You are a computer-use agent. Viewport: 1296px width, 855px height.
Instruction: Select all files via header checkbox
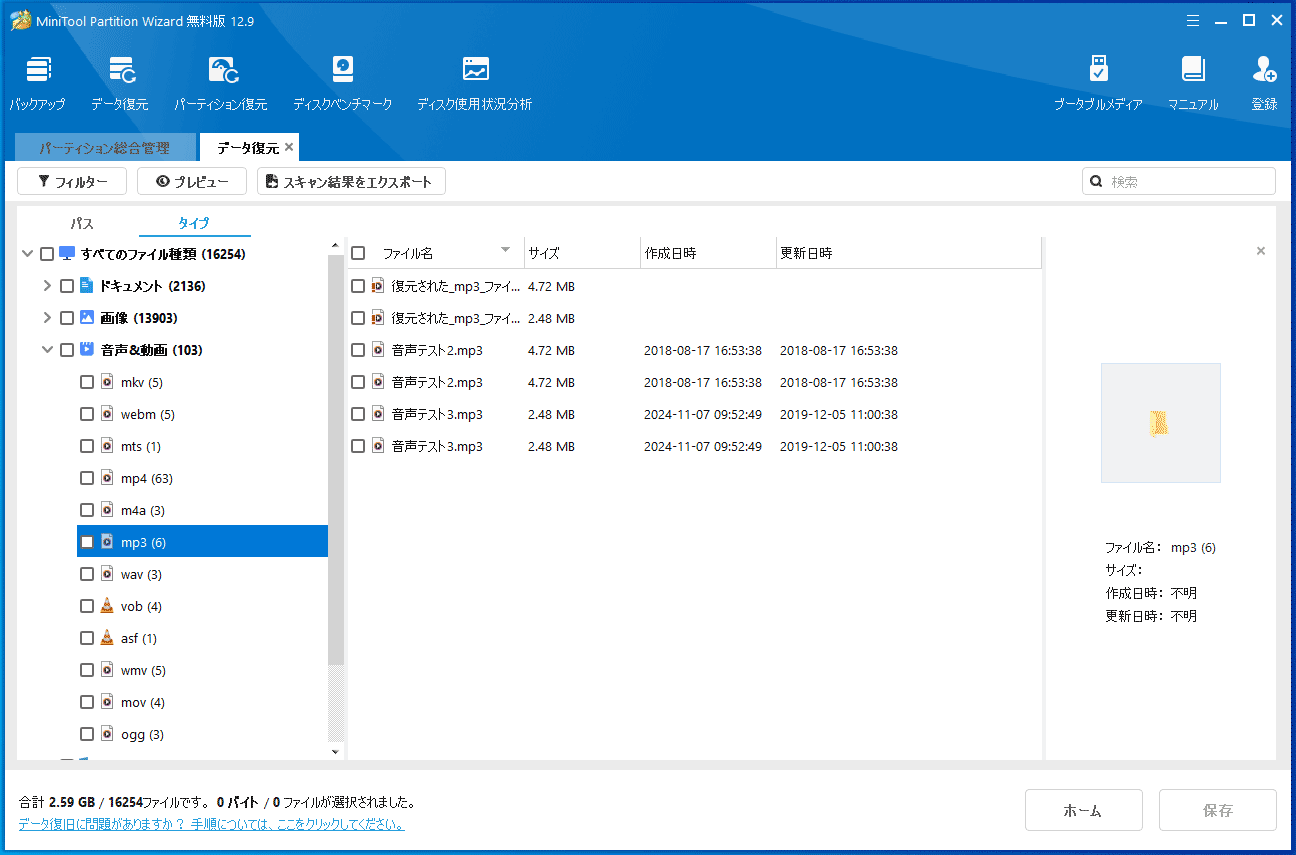(358, 253)
